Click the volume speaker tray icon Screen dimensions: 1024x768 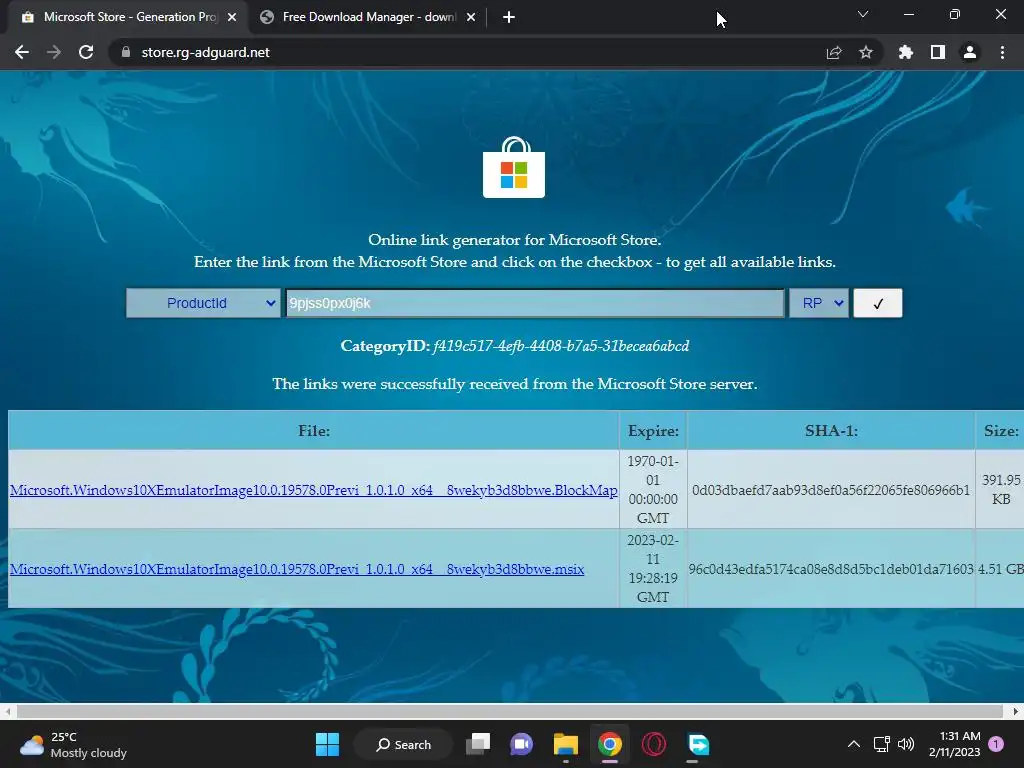pos(906,744)
